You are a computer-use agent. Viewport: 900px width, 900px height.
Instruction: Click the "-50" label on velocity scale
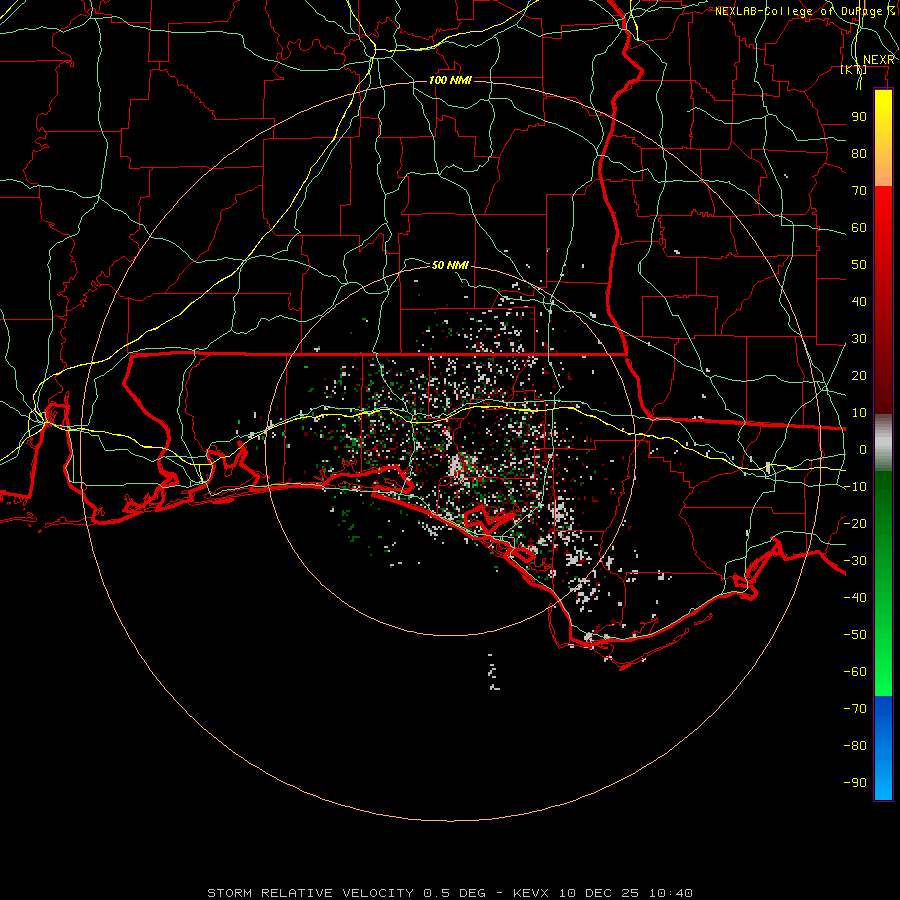(855, 635)
